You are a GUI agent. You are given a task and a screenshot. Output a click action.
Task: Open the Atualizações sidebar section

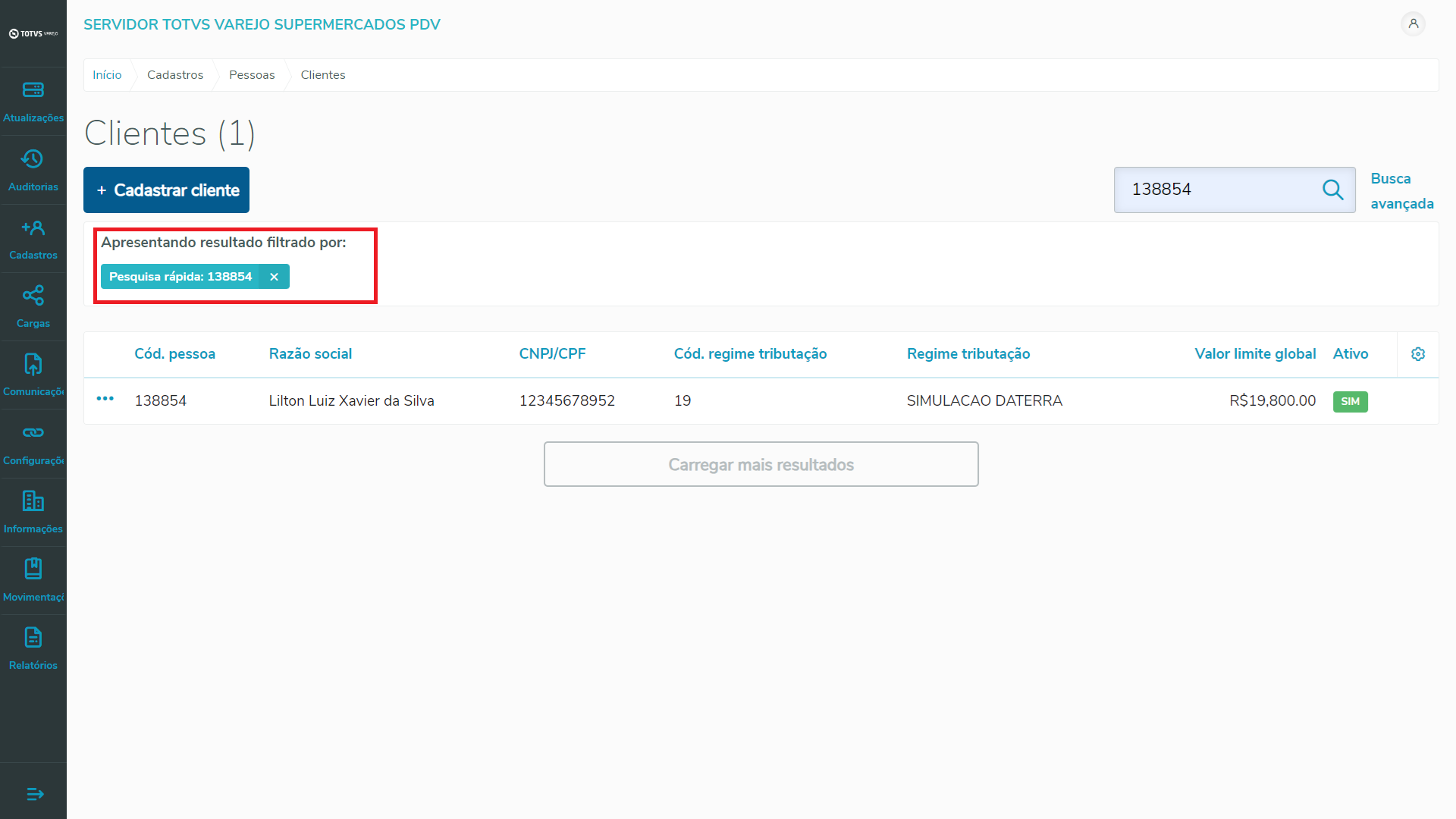[x=33, y=101]
